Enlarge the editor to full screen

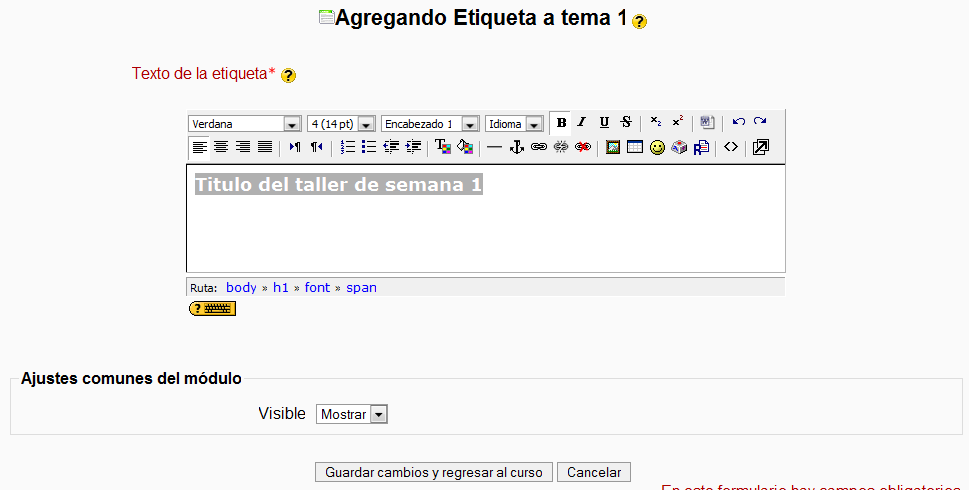(761, 147)
